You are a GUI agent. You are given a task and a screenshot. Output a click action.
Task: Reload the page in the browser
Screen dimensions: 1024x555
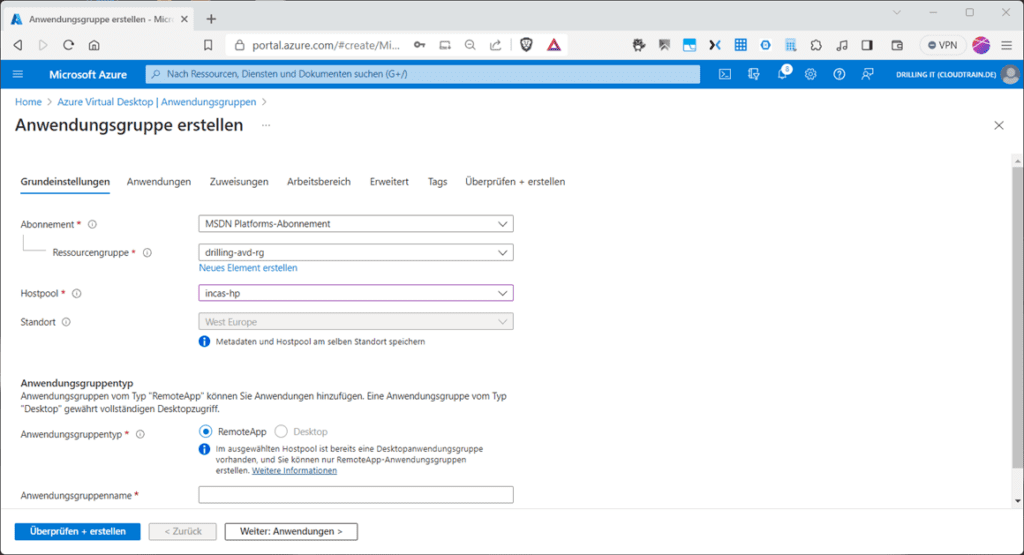68,45
